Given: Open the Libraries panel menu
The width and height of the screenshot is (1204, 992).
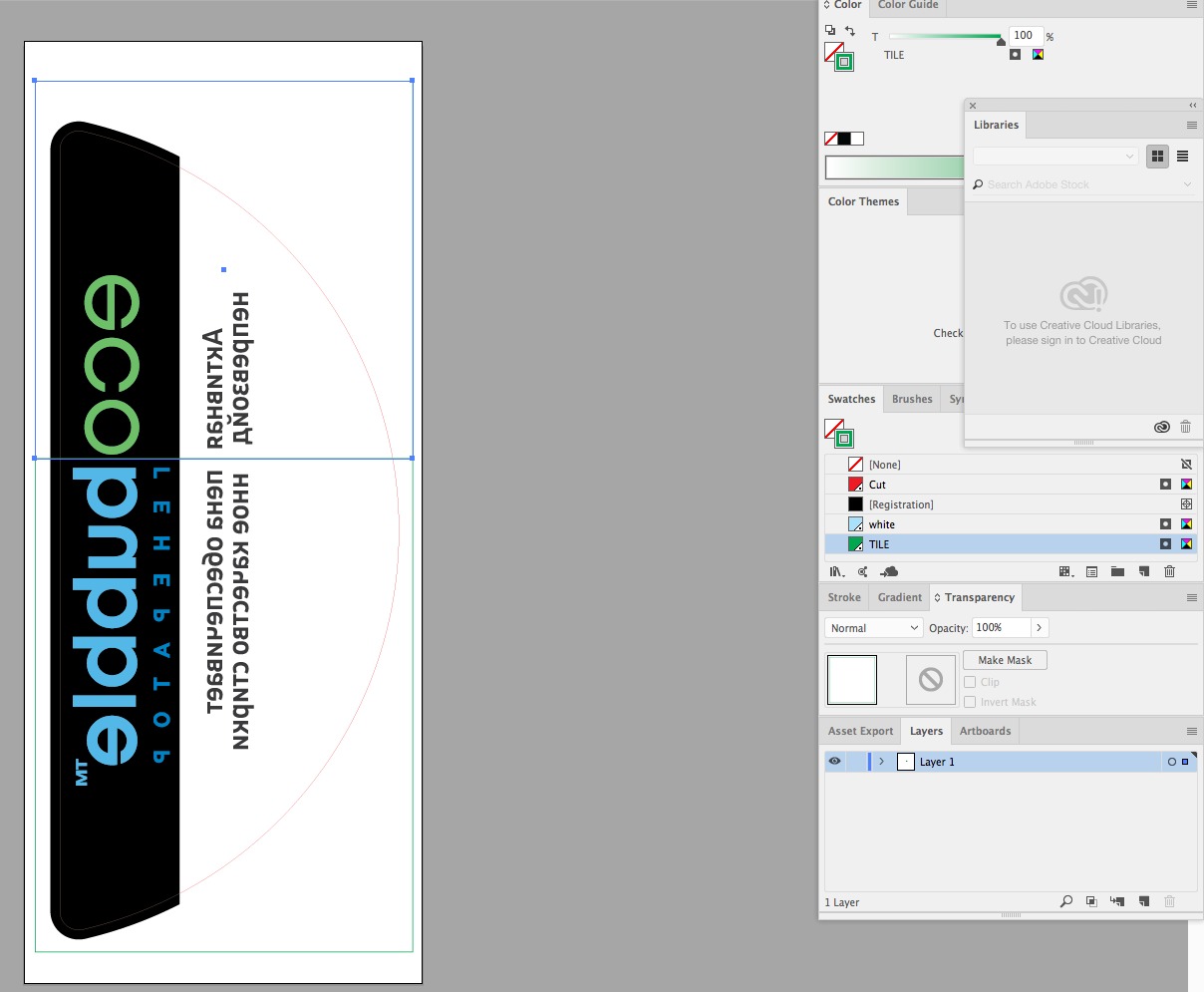Looking at the screenshot, I should pos(1191,126).
